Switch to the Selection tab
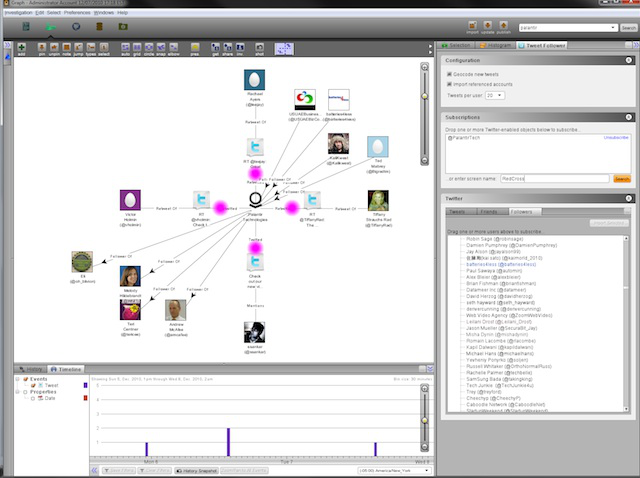This screenshot has height=478, width=640. click(456, 45)
